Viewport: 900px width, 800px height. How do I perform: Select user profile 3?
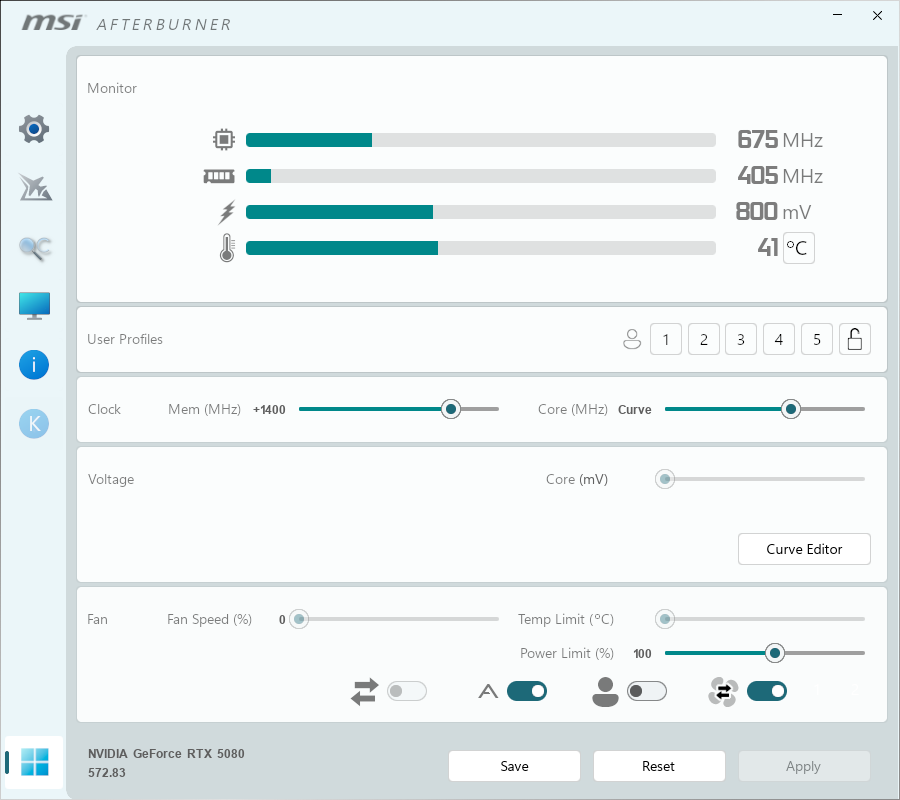click(741, 340)
